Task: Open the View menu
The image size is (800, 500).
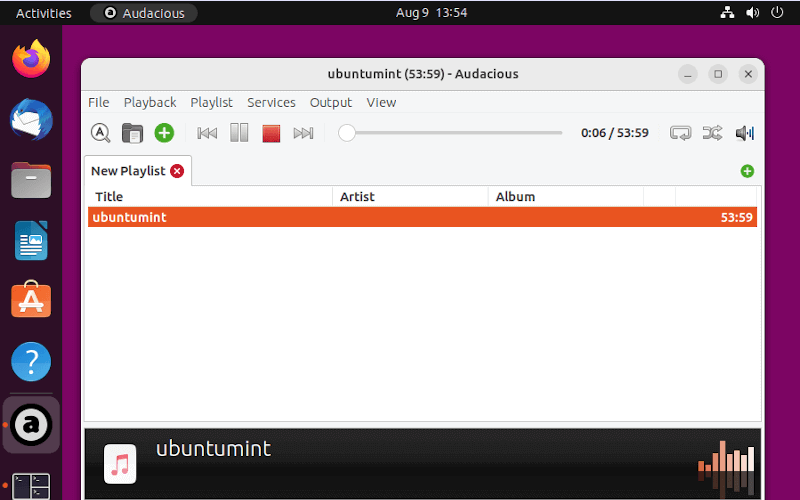Action: coord(381,103)
